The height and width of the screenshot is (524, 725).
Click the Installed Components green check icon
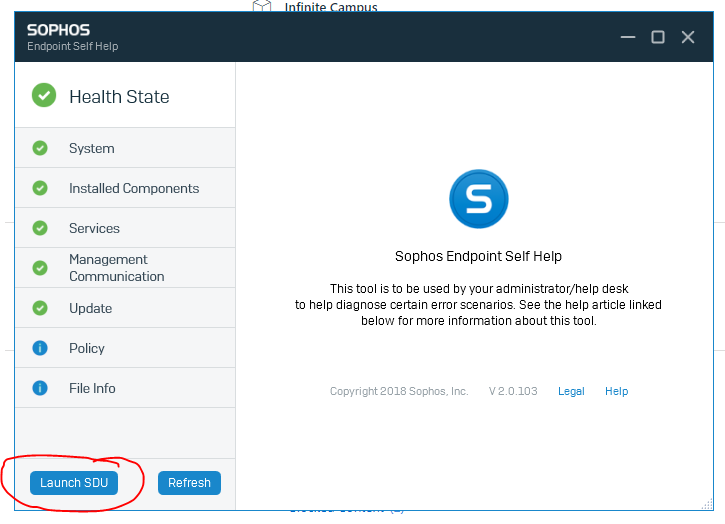[40, 188]
